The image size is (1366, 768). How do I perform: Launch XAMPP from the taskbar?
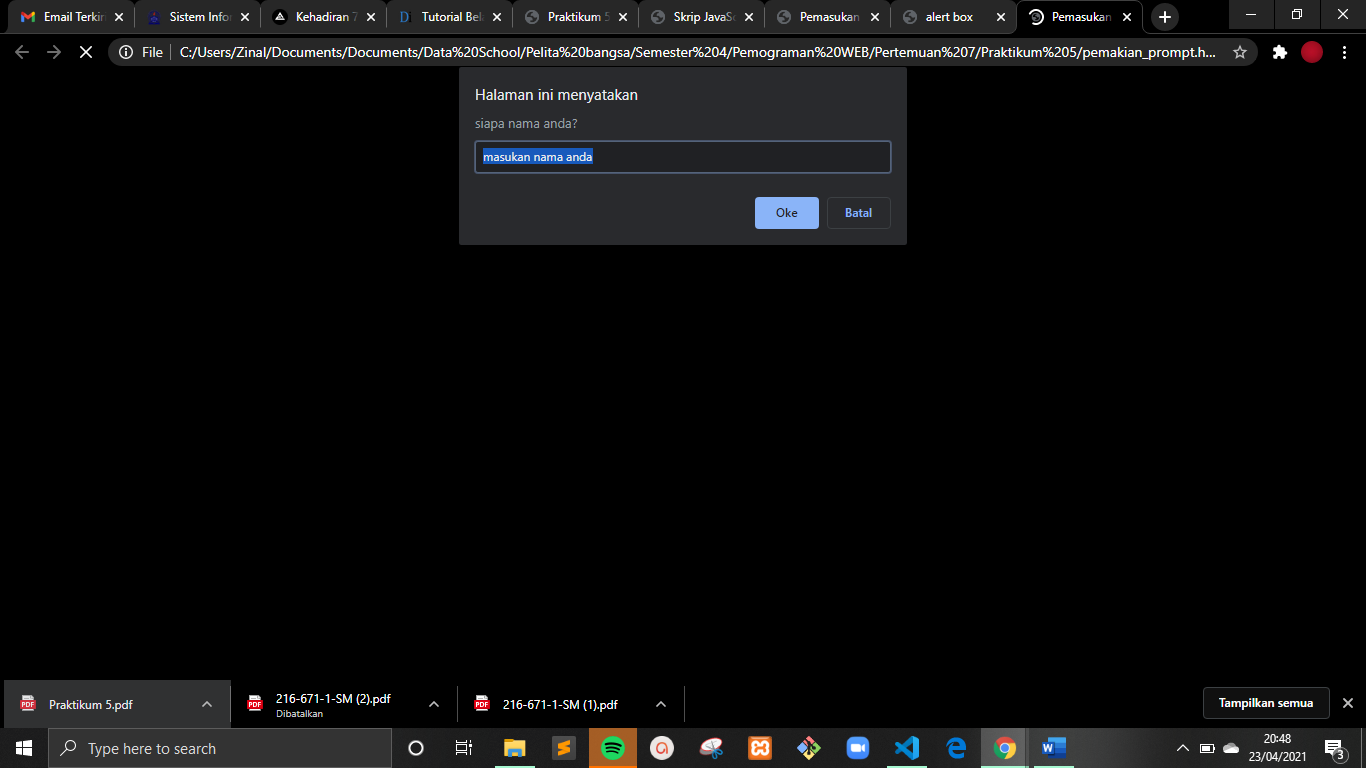click(760, 747)
